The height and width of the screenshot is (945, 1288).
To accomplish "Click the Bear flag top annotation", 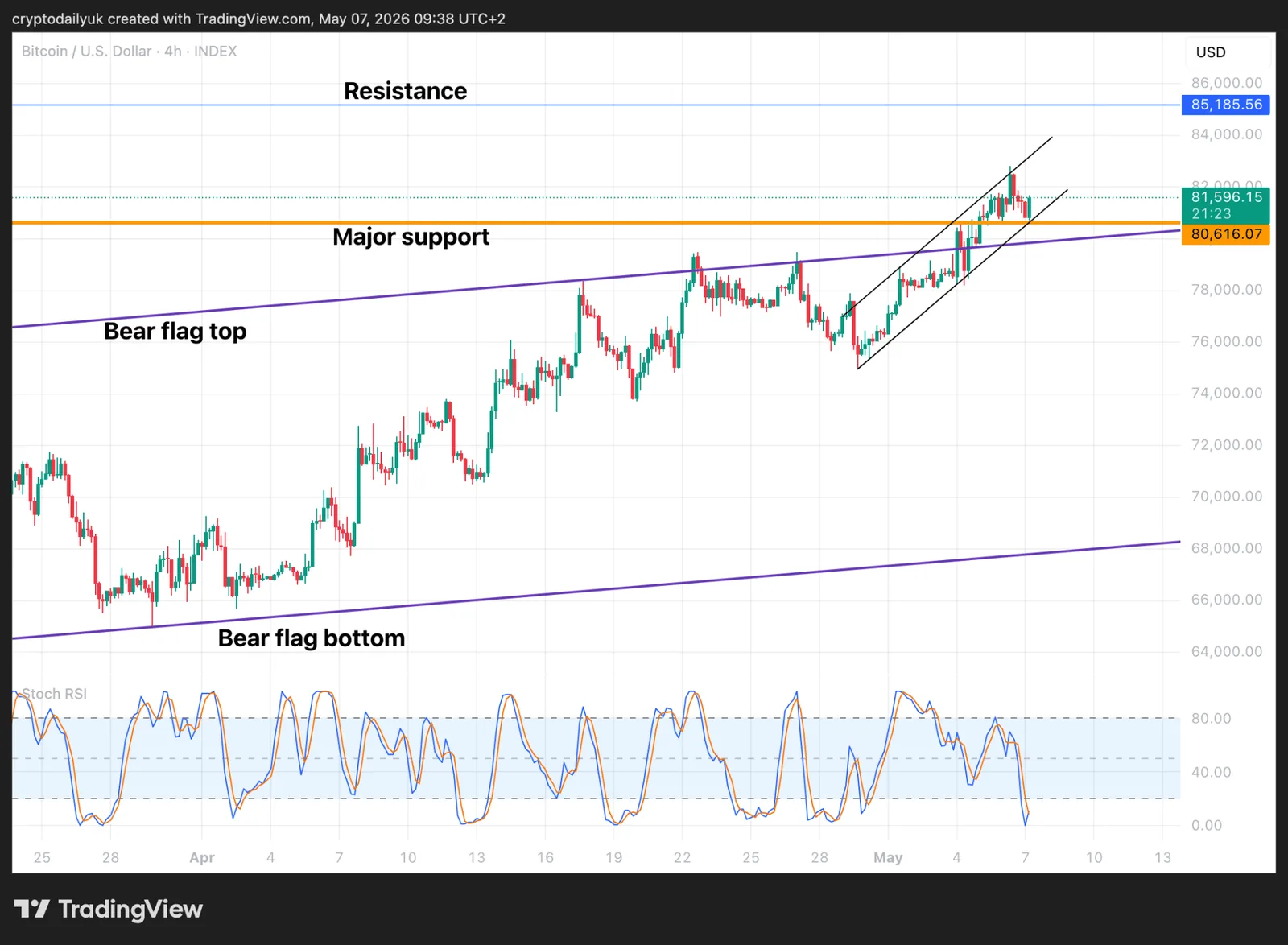I will [175, 331].
